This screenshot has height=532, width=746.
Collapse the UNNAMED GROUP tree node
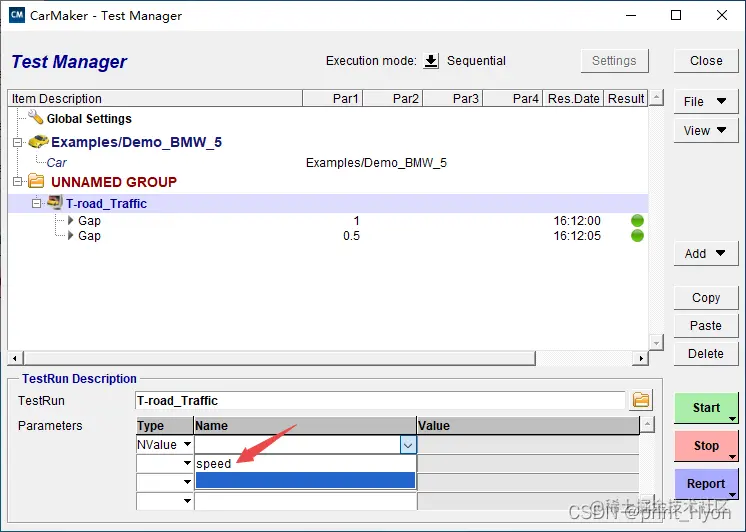coord(18,182)
